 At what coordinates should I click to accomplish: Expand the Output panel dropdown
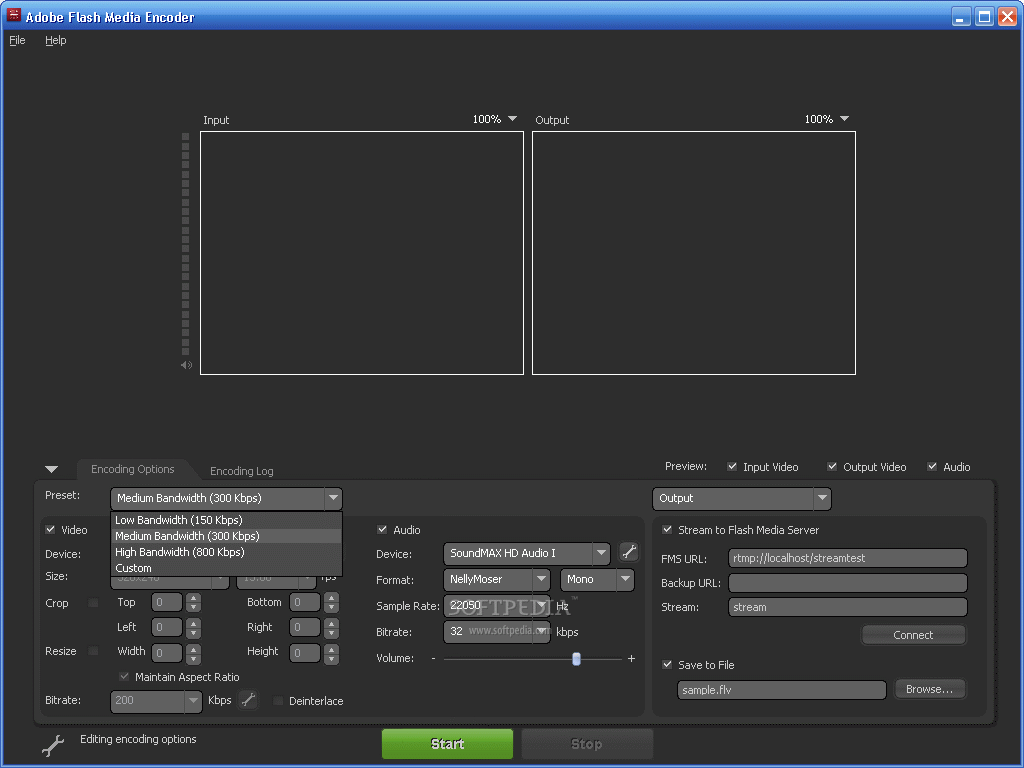pyautogui.click(x=821, y=498)
